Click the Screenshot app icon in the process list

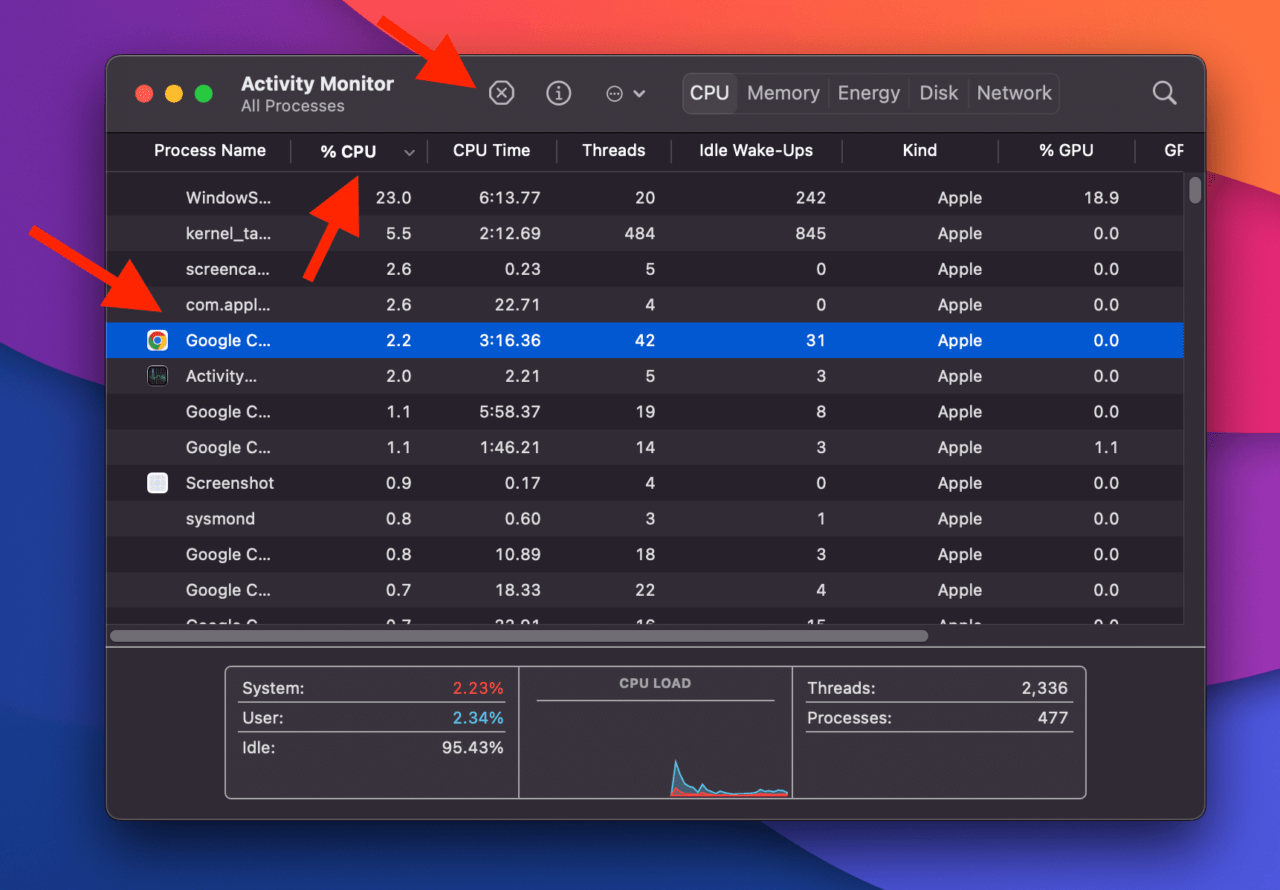pos(157,483)
